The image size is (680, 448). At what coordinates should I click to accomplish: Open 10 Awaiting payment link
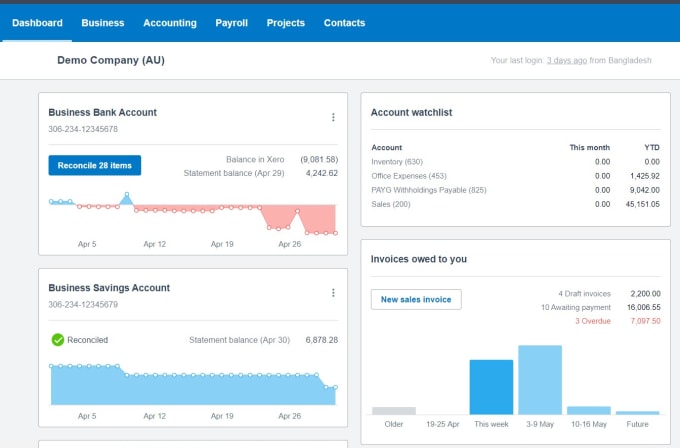[x=575, y=307]
